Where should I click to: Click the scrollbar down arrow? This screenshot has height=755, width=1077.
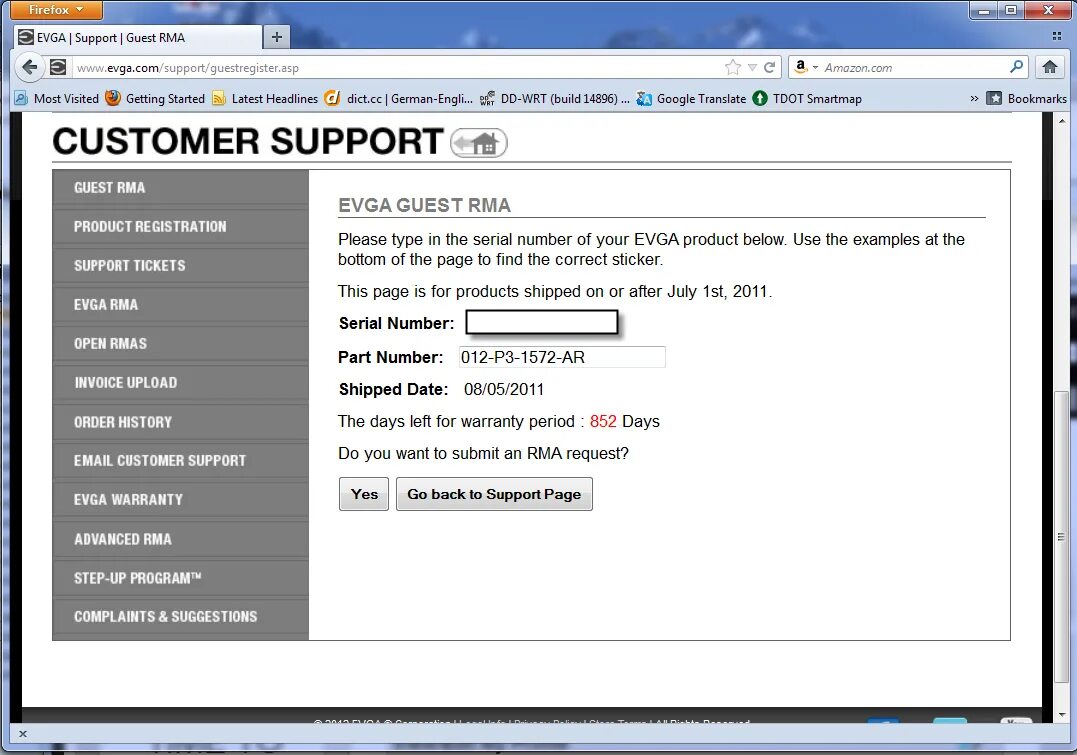1062,715
